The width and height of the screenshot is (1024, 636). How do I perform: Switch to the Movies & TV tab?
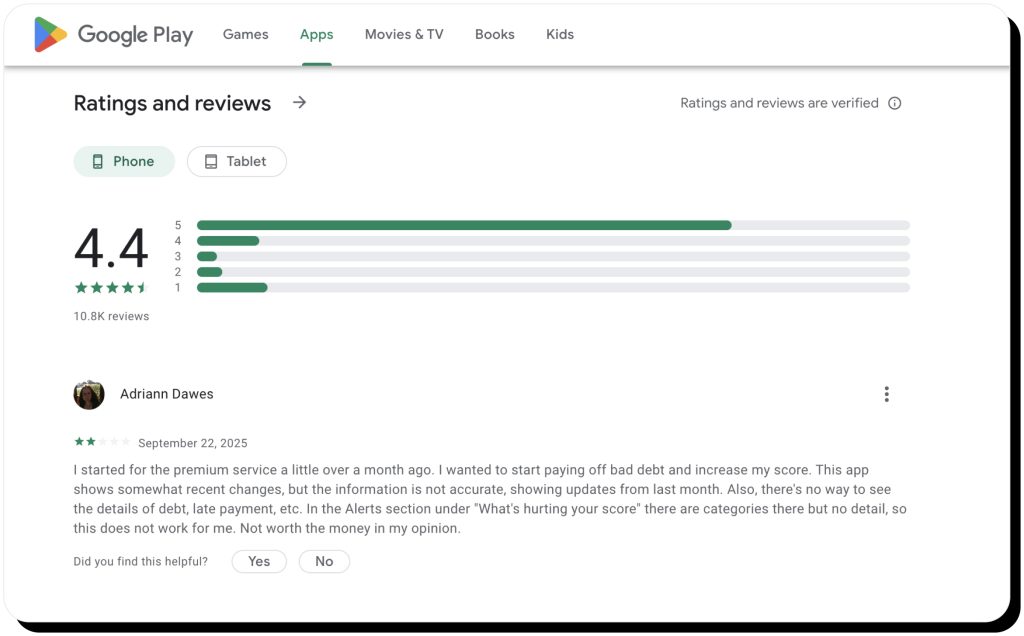tap(402, 33)
